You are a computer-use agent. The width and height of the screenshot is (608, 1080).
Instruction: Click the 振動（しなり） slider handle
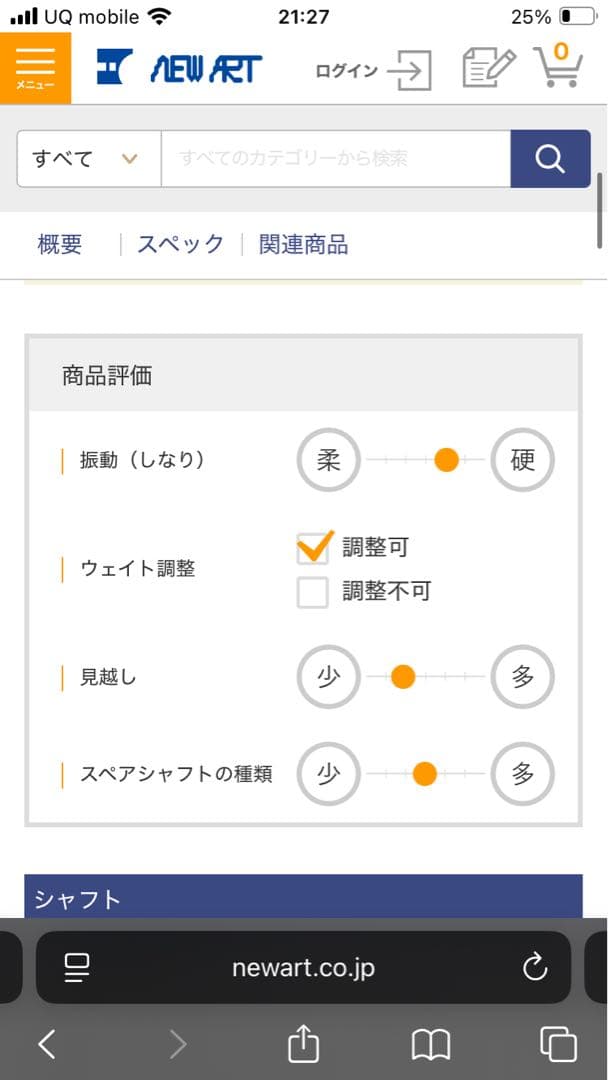pos(446,460)
